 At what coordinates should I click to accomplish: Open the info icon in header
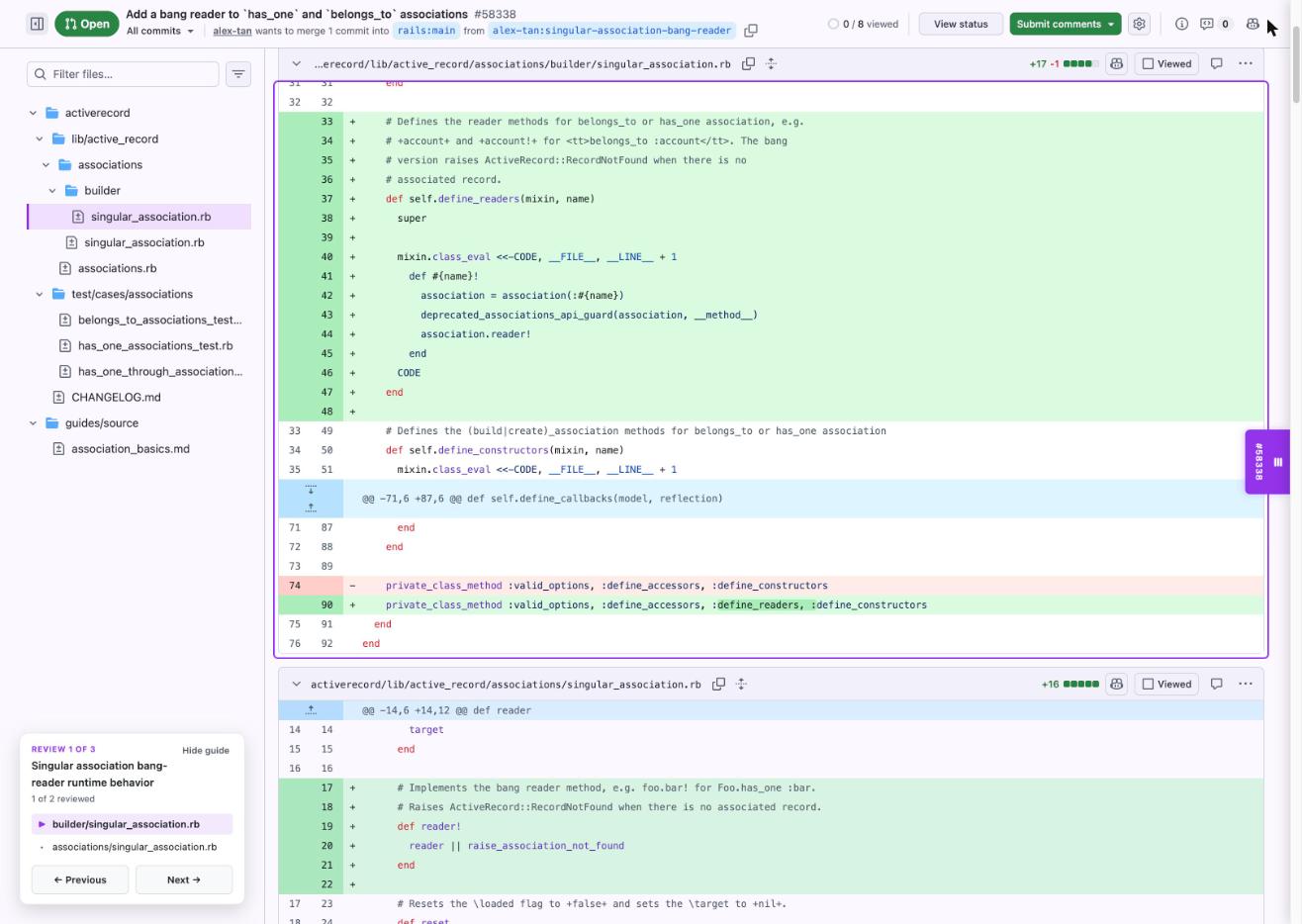(1181, 24)
